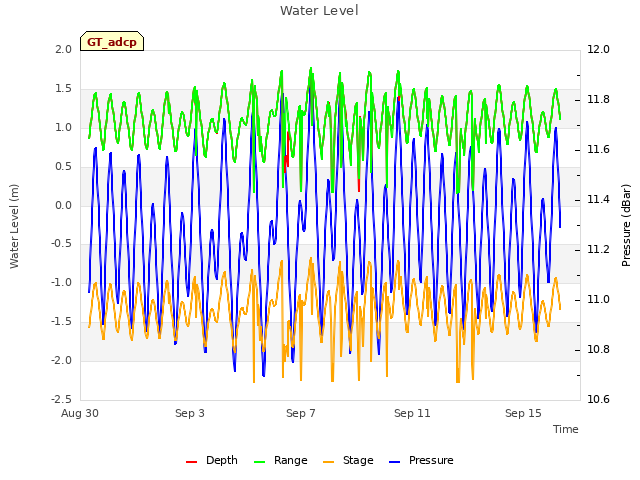The width and height of the screenshot is (640, 480).
Task: Click the 11.4 pressure tick label
Action: click(x=598, y=200)
